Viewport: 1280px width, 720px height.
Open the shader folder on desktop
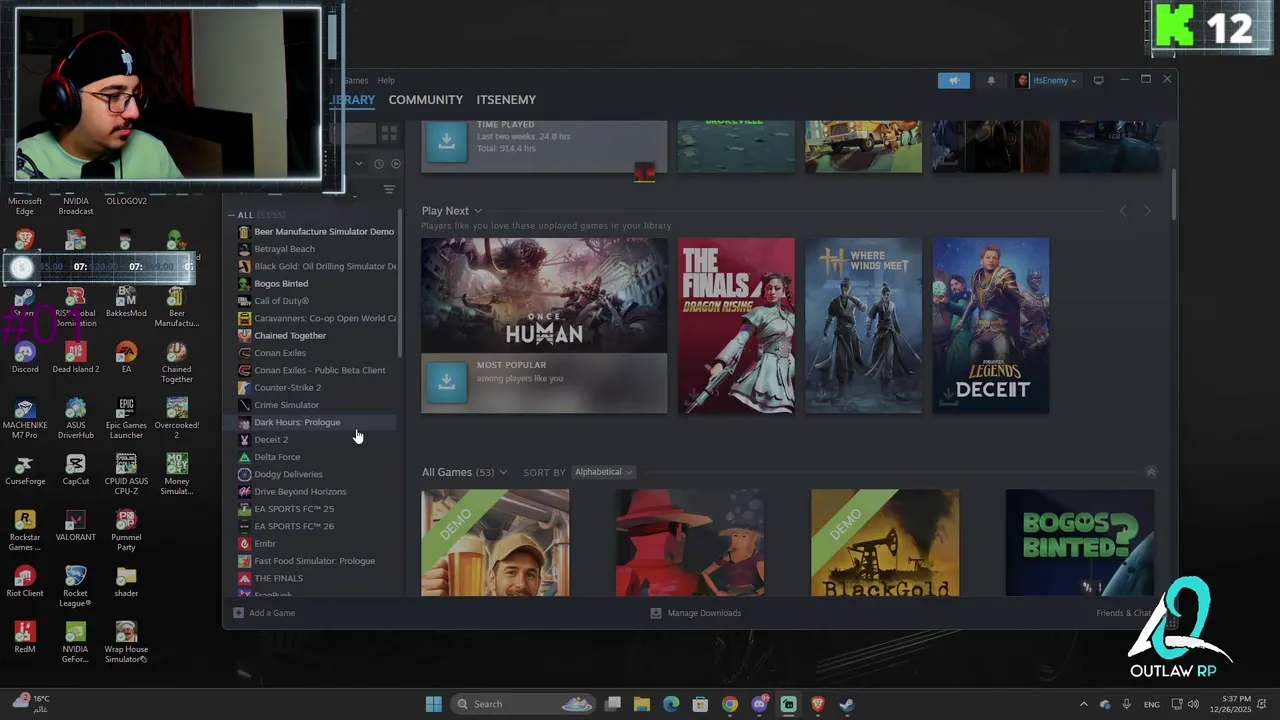126,582
